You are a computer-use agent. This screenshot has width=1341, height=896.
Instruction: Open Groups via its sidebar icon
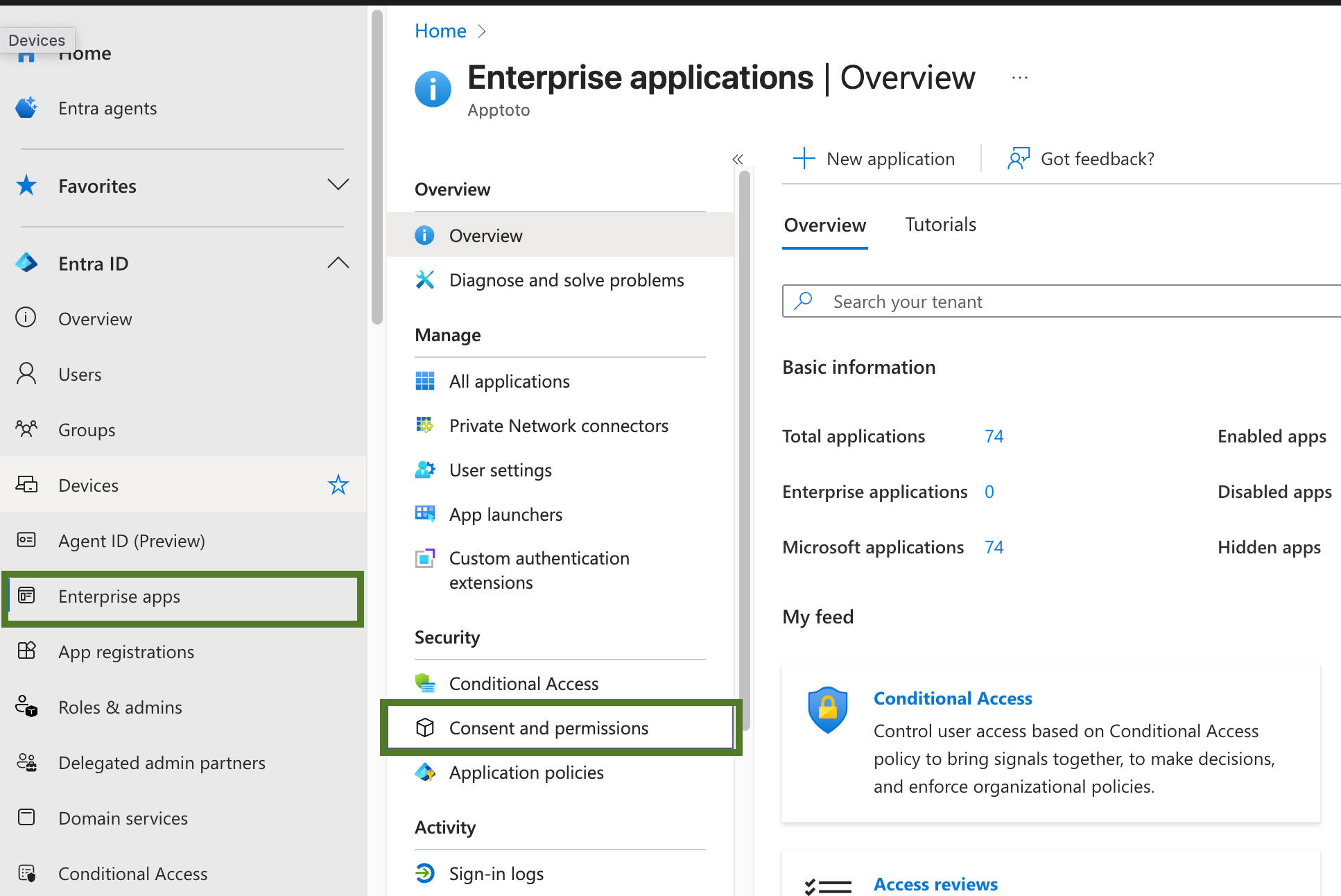(26, 429)
